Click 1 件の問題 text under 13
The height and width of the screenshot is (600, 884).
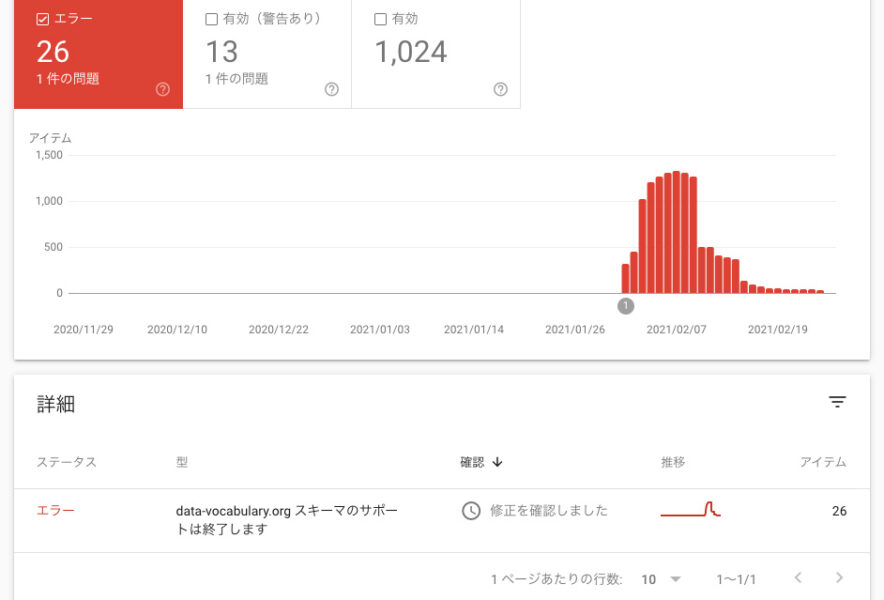(x=236, y=79)
